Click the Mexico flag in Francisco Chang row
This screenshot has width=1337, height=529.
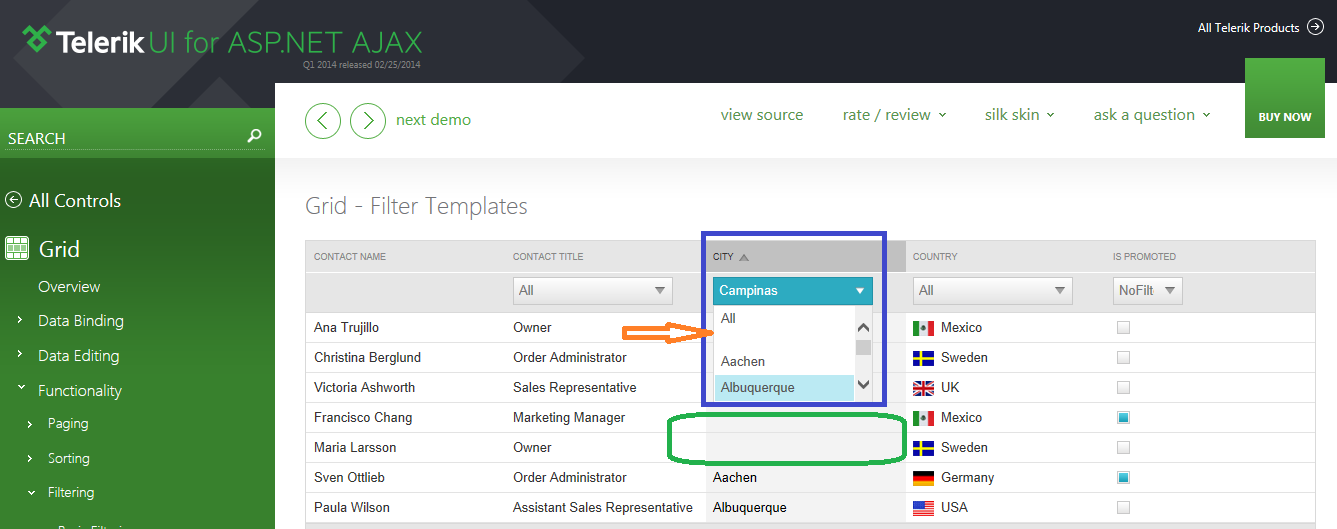coord(923,418)
